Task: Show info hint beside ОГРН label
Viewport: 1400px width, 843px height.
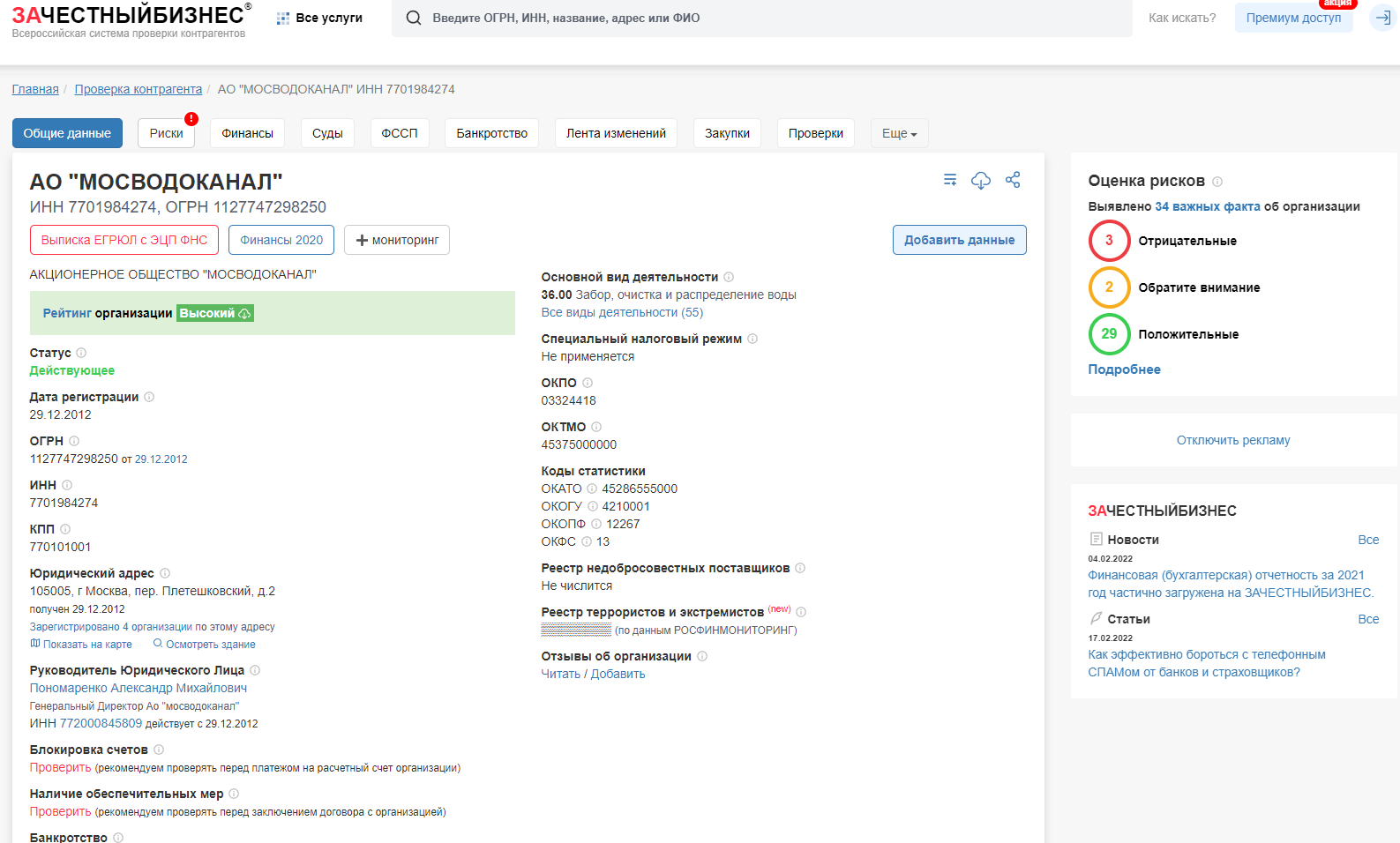Action: 74,441
